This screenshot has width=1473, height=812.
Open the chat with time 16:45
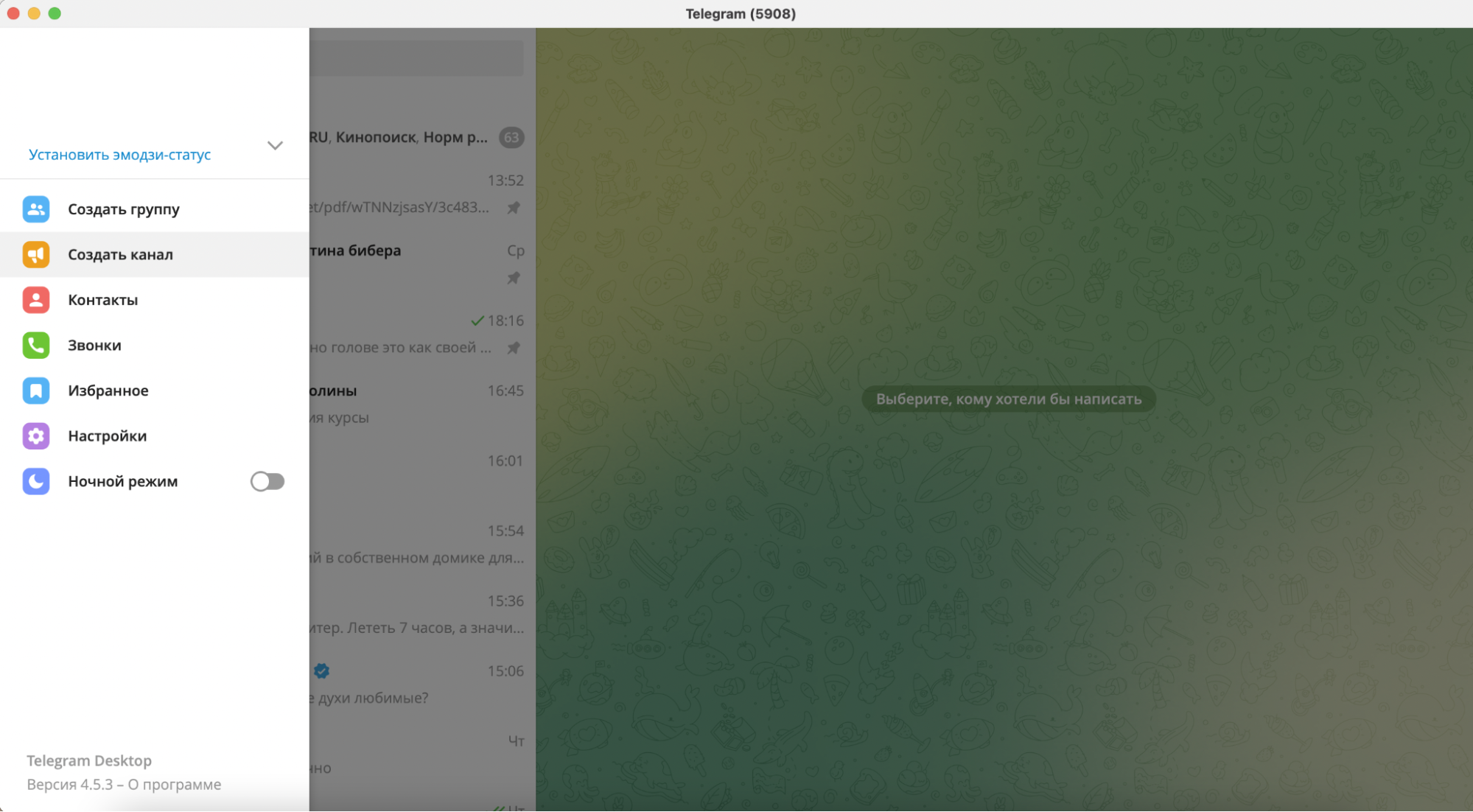click(422, 404)
